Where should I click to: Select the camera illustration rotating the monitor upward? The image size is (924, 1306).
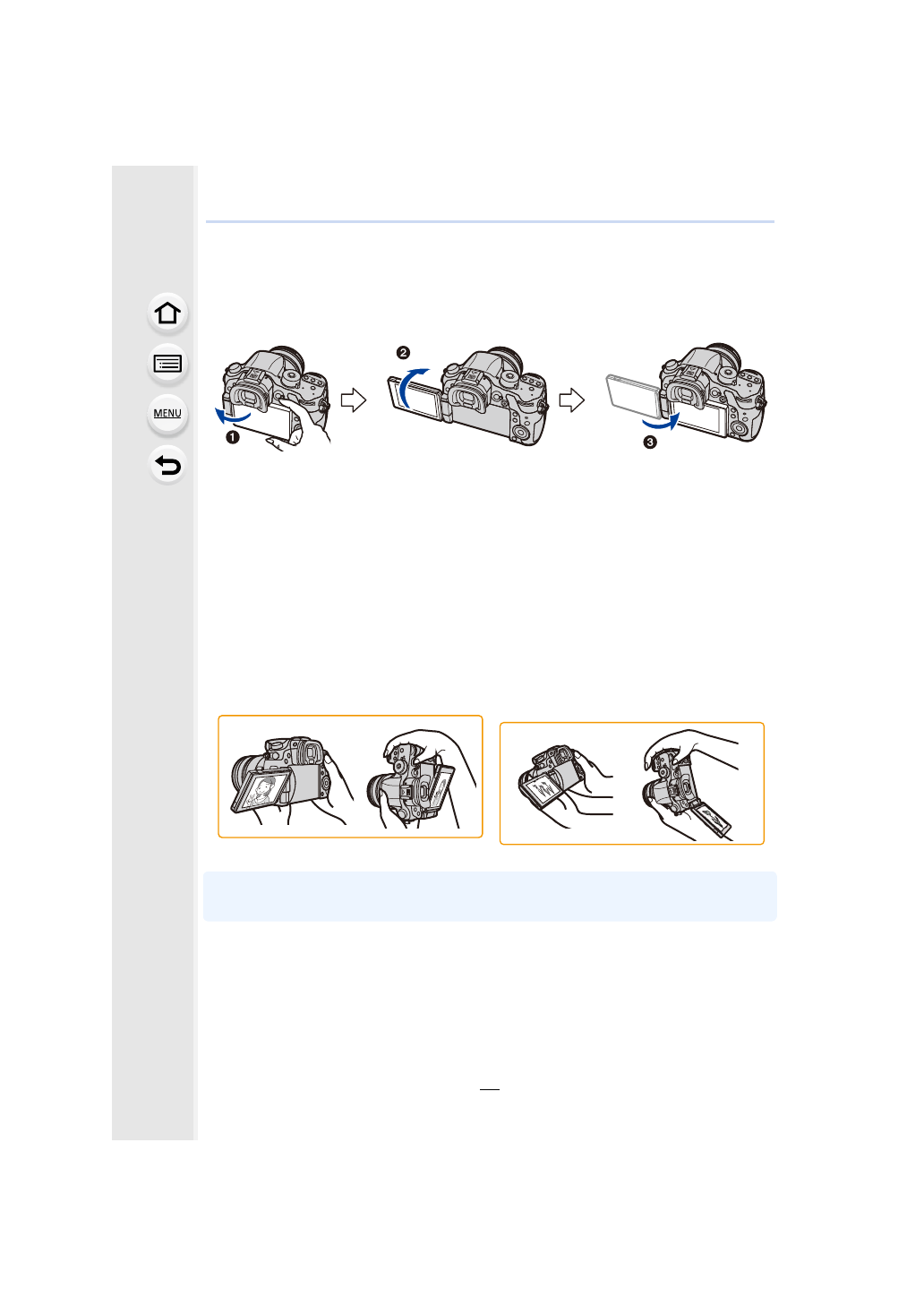pos(468,395)
